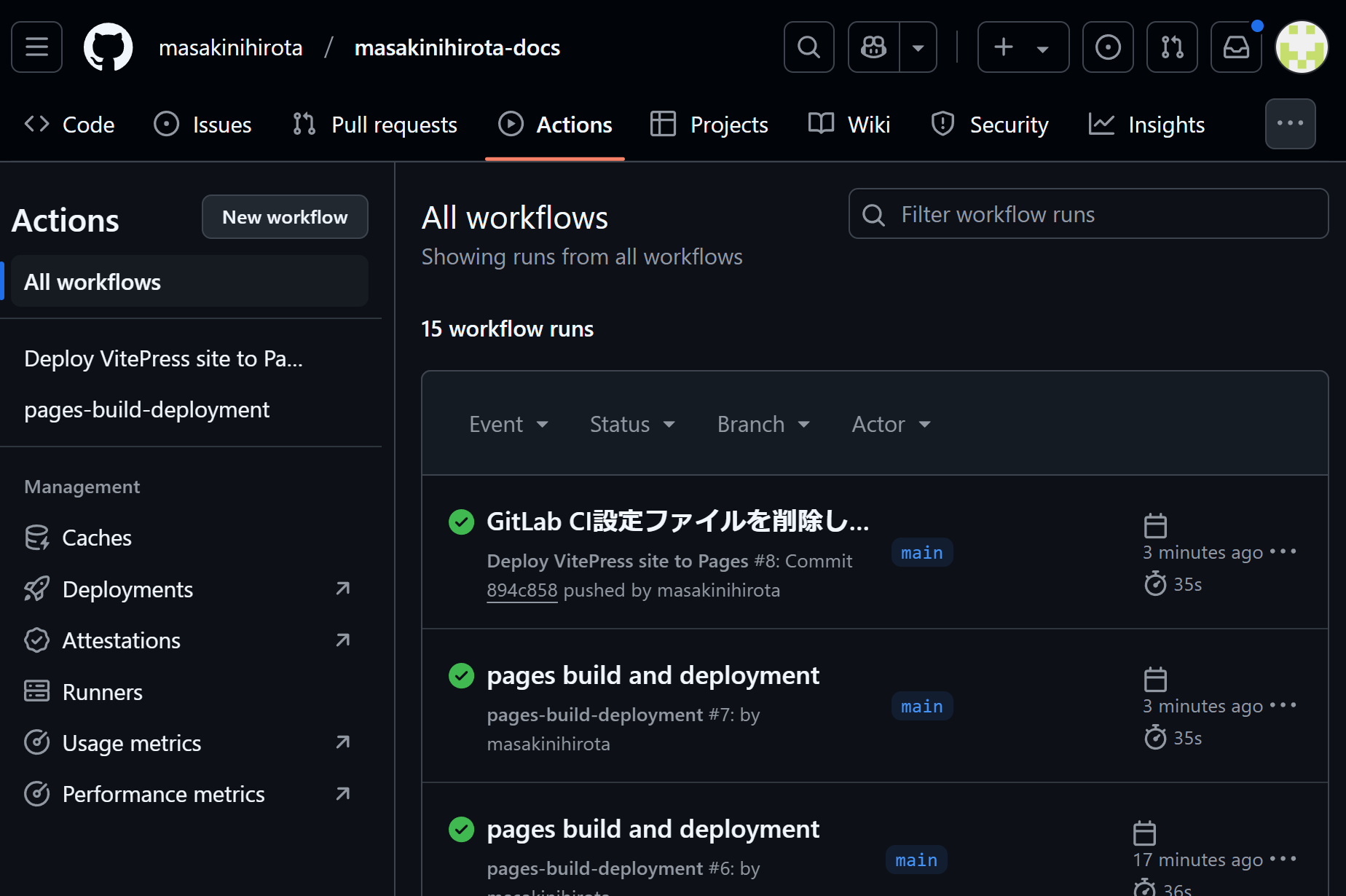
Task: Open commit 894c858 link
Action: coord(522,590)
